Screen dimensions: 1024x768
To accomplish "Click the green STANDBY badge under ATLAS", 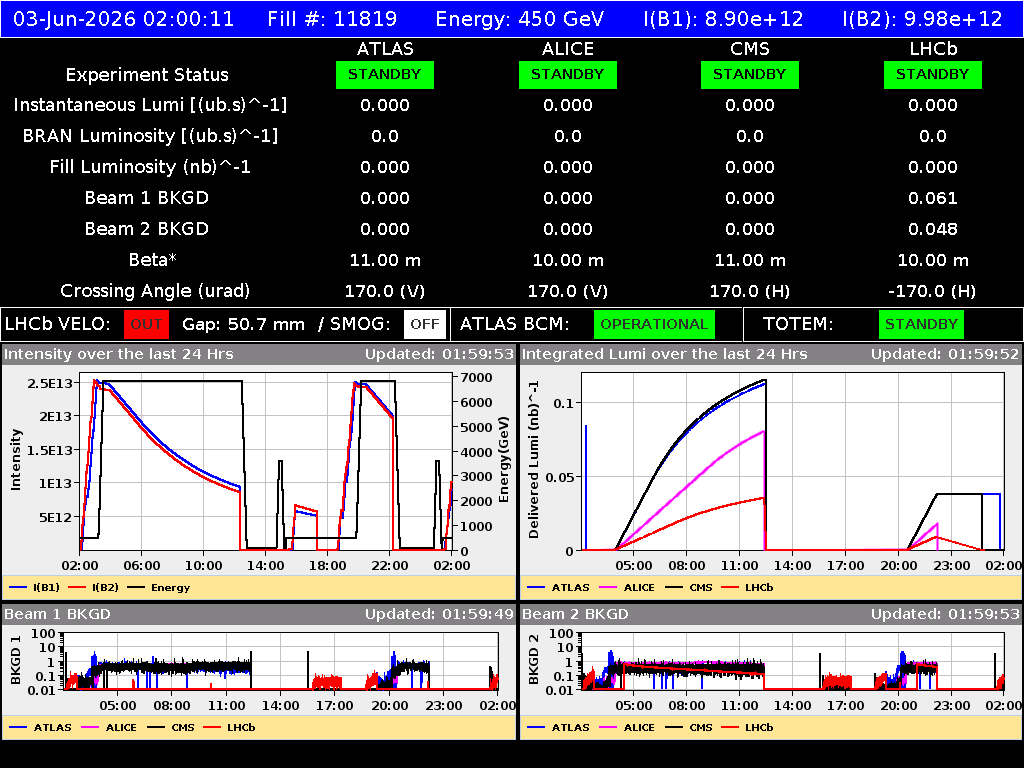I will point(385,74).
